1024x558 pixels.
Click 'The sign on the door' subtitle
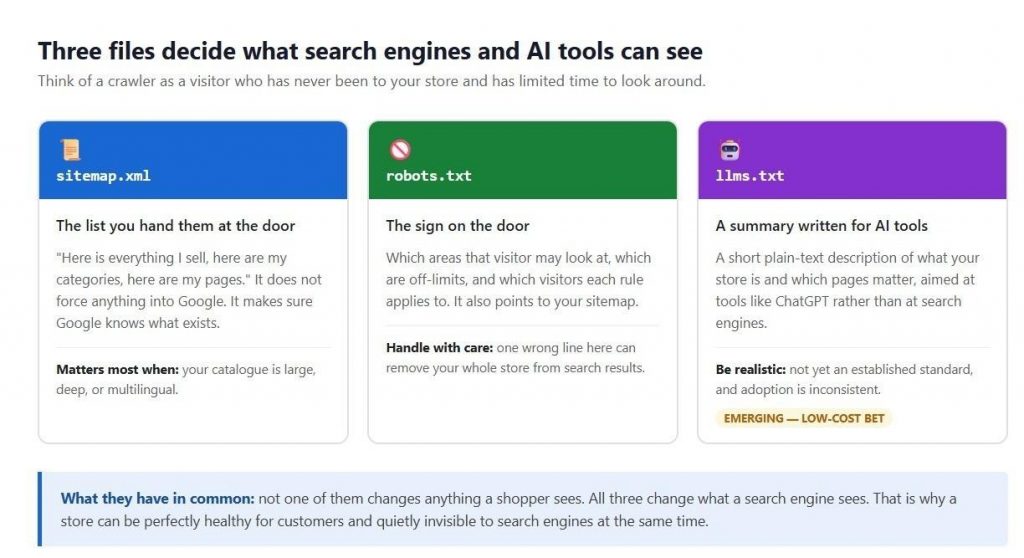(458, 226)
